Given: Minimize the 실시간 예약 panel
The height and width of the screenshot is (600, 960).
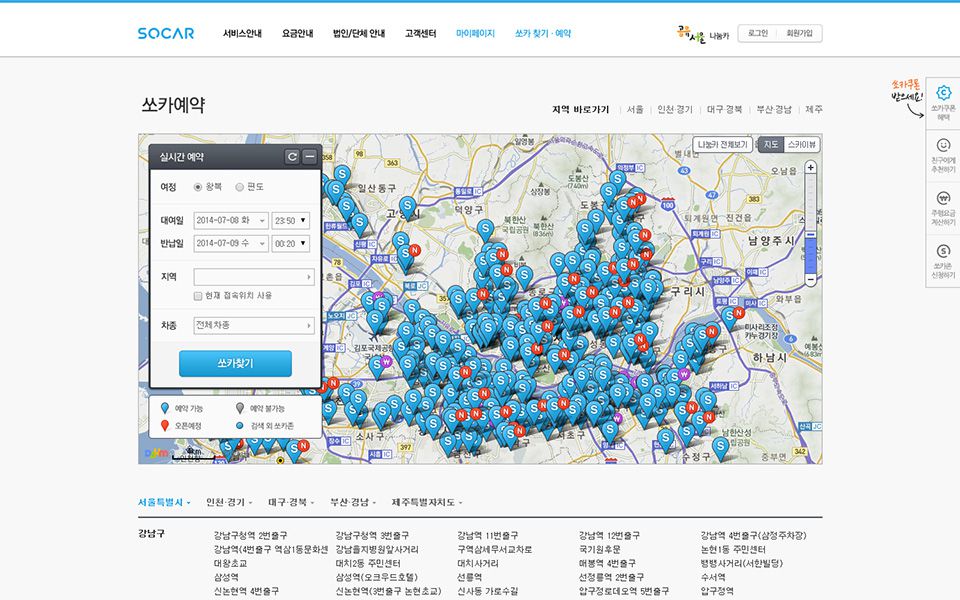Looking at the screenshot, I should point(310,157).
